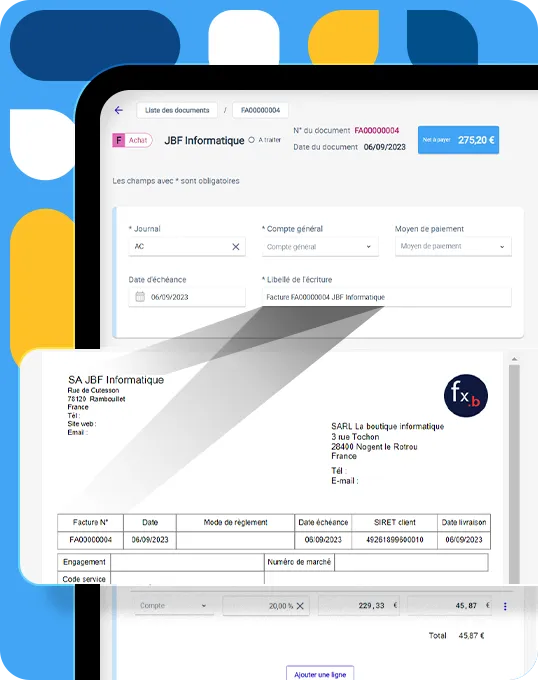Click the 229,33 amount field
The height and width of the screenshot is (680, 538).
click(359, 605)
